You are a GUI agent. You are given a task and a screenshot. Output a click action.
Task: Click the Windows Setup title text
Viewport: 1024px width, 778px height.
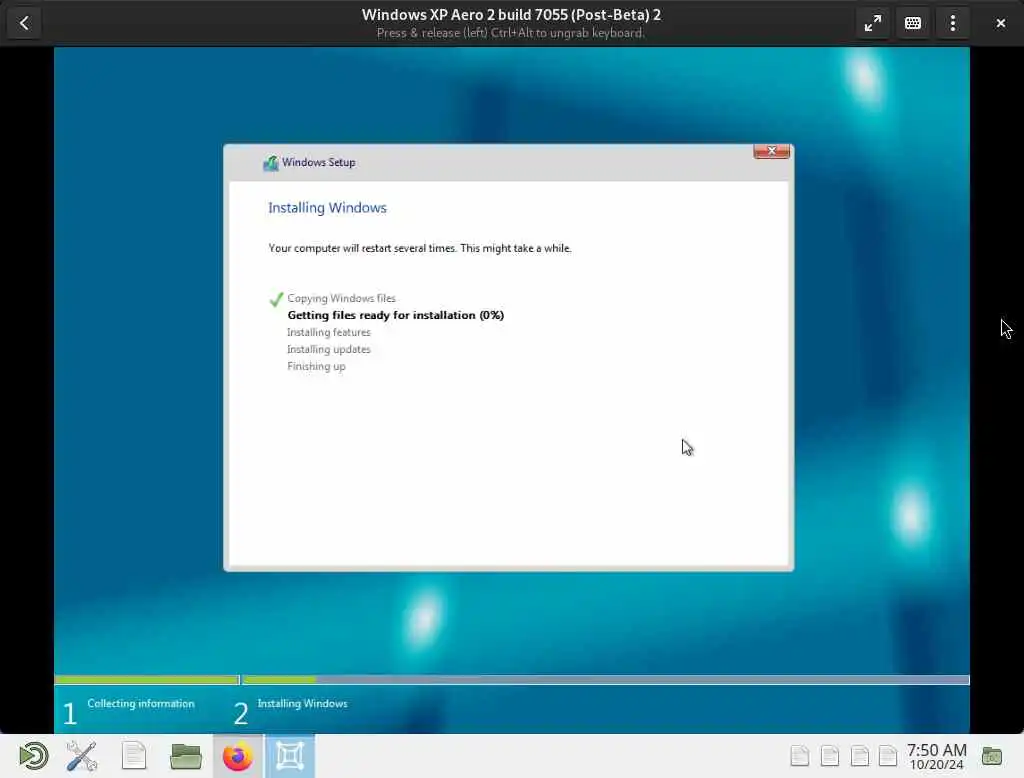pyautogui.click(x=319, y=162)
